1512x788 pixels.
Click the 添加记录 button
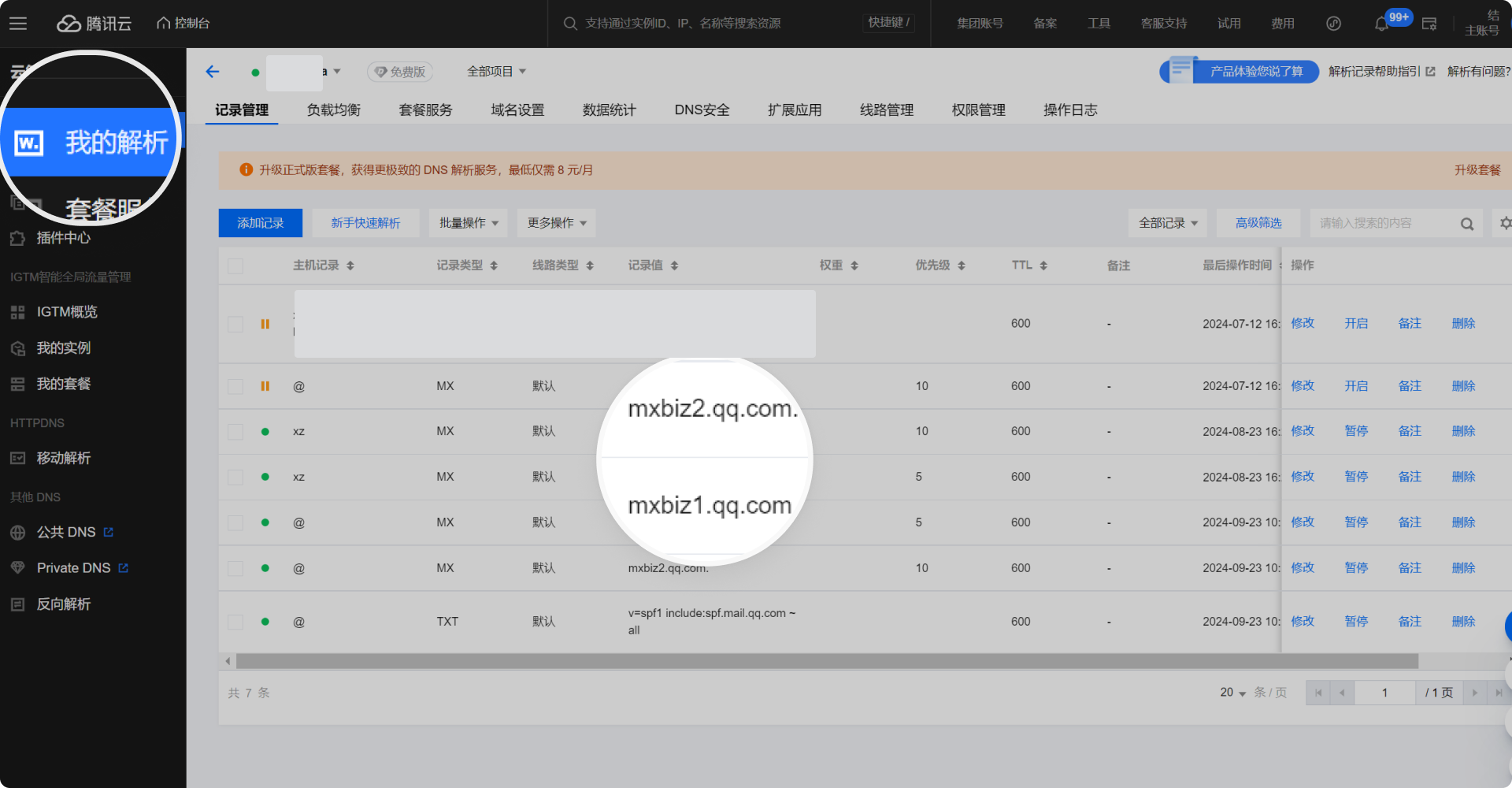point(261,223)
